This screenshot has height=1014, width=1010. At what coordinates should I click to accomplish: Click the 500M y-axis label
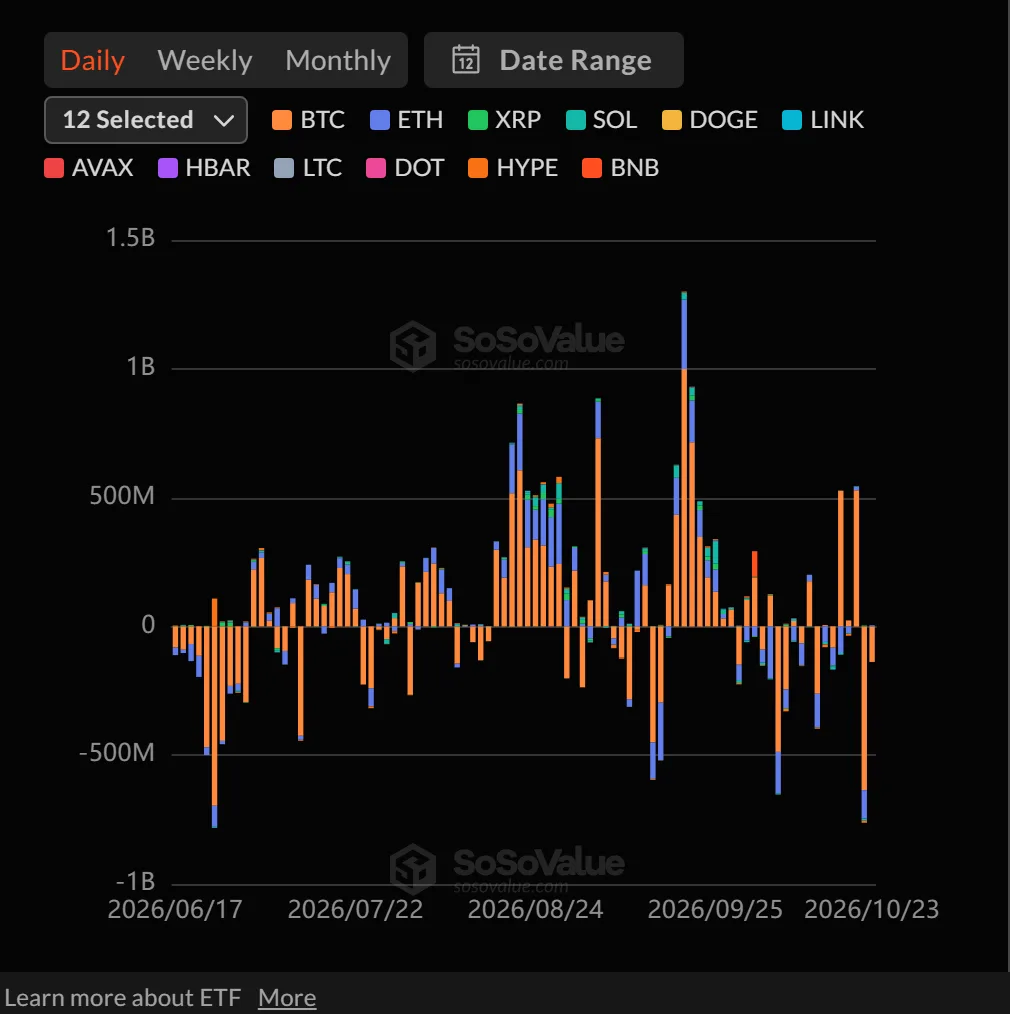(122, 495)
